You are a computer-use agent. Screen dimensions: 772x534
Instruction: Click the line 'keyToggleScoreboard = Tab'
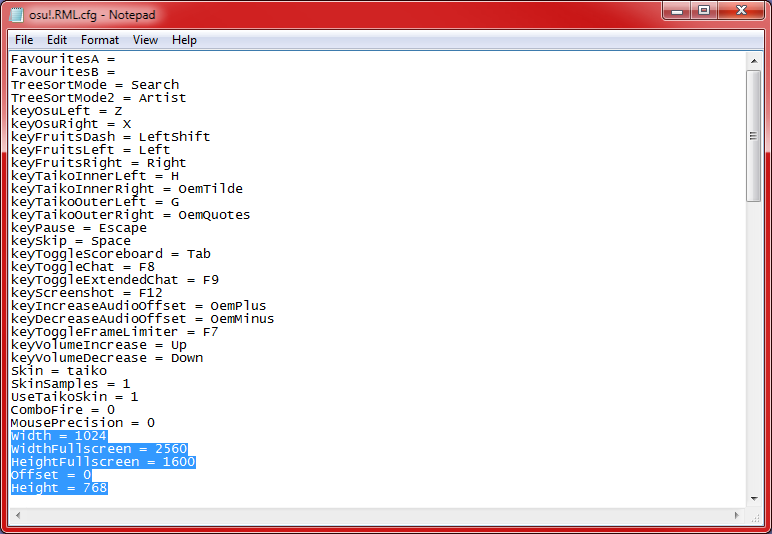pyautogui.click(x=111, y=254)
